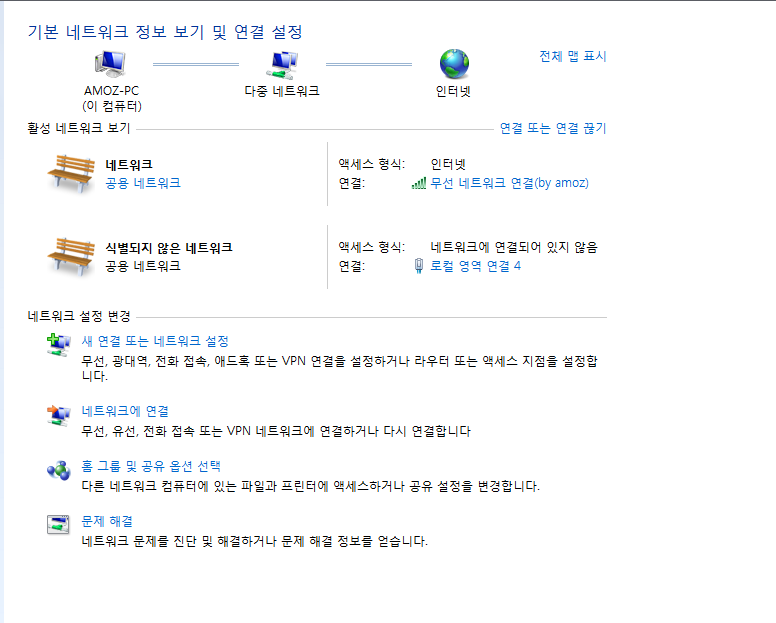Click the 다중 네트워크 icon
Viewport: 776px width, 623px height.
[282, 64]
